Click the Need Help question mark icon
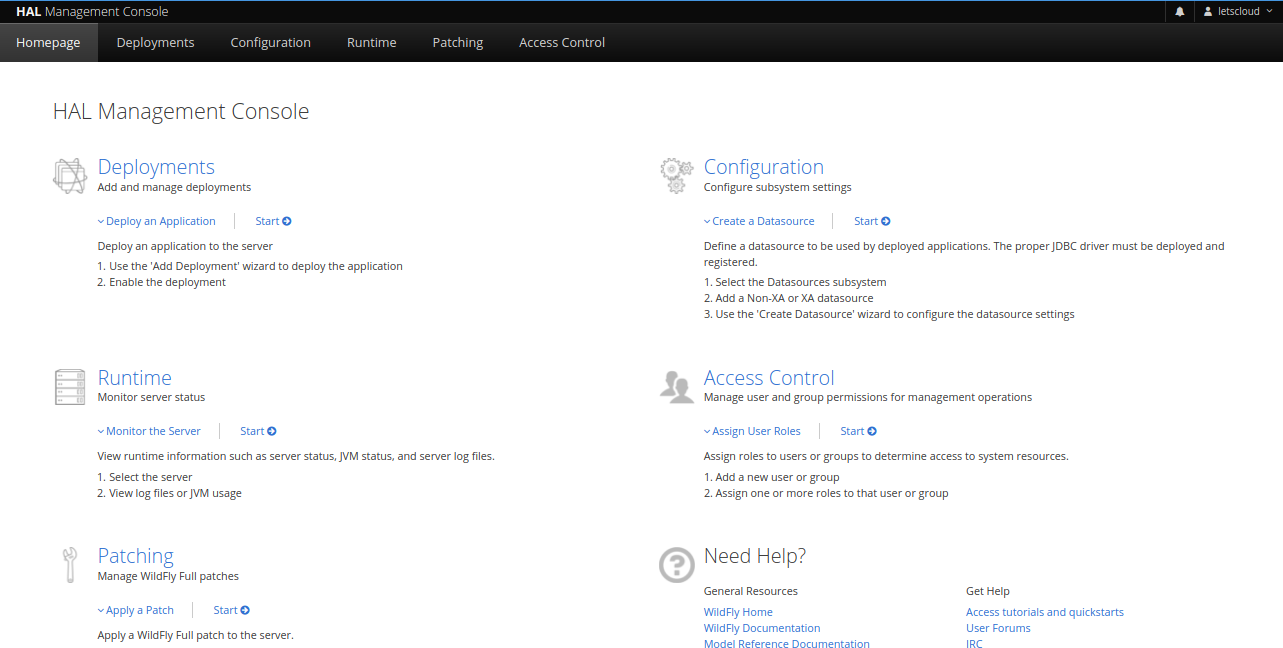Screen dimensions: 1283x648 click(677, 565)
